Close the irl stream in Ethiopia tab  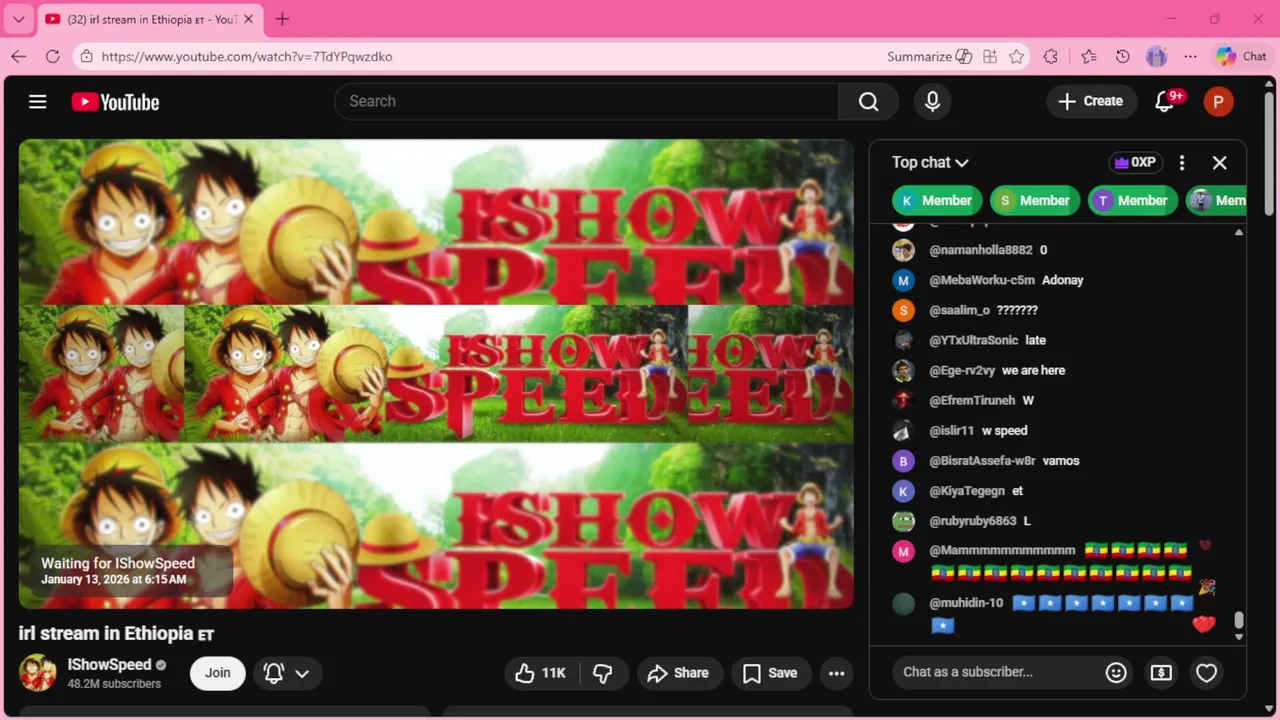248,19
